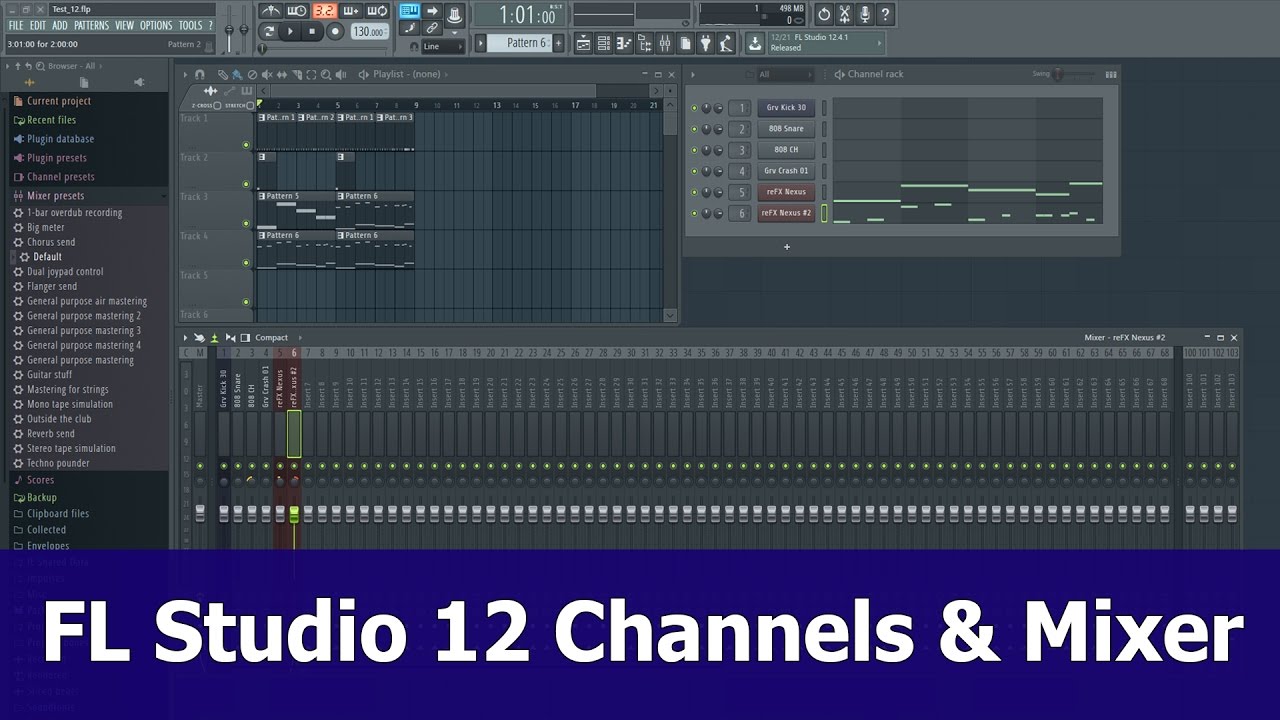
Task: Open the Grv Kick 30 channel button
Action: click(786, 108)
